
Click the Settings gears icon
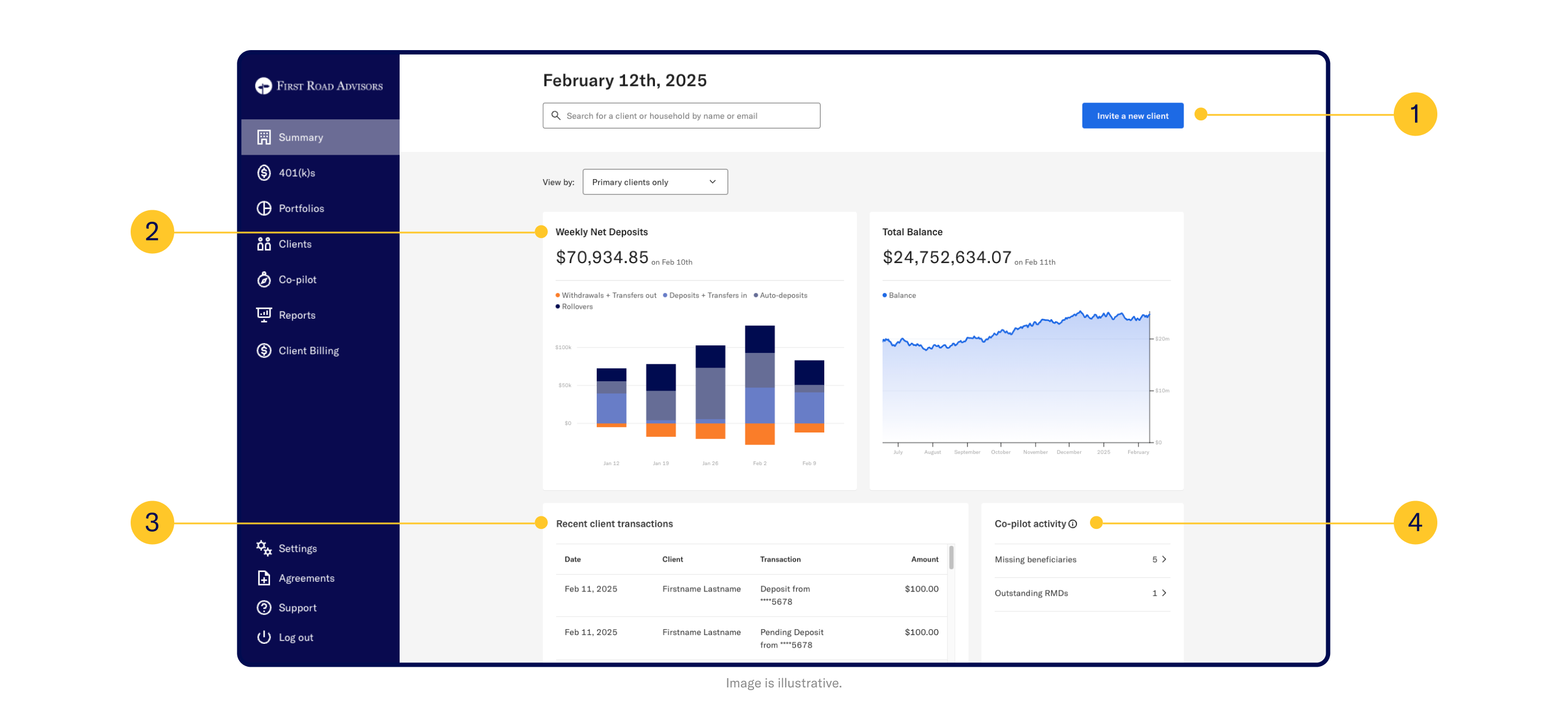[264, 548]
